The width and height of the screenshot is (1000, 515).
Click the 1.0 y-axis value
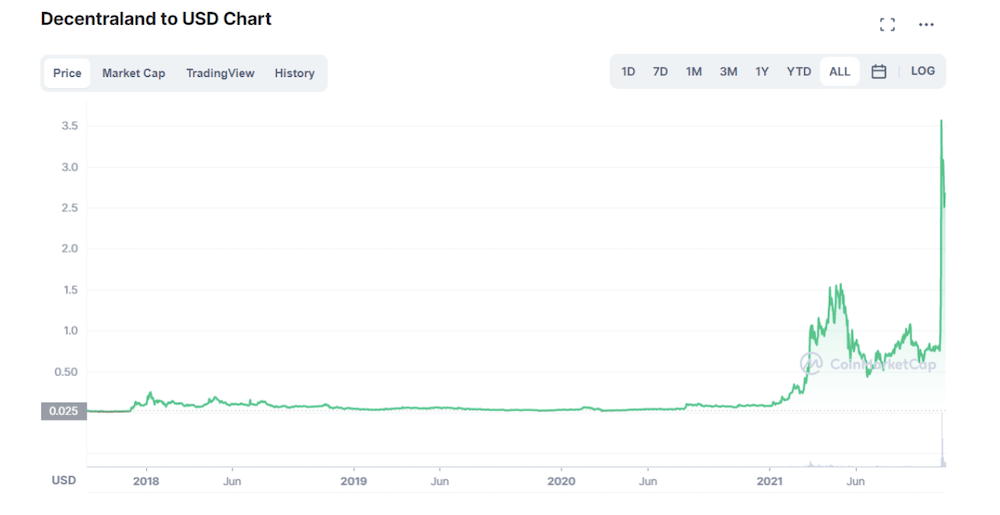70,331
